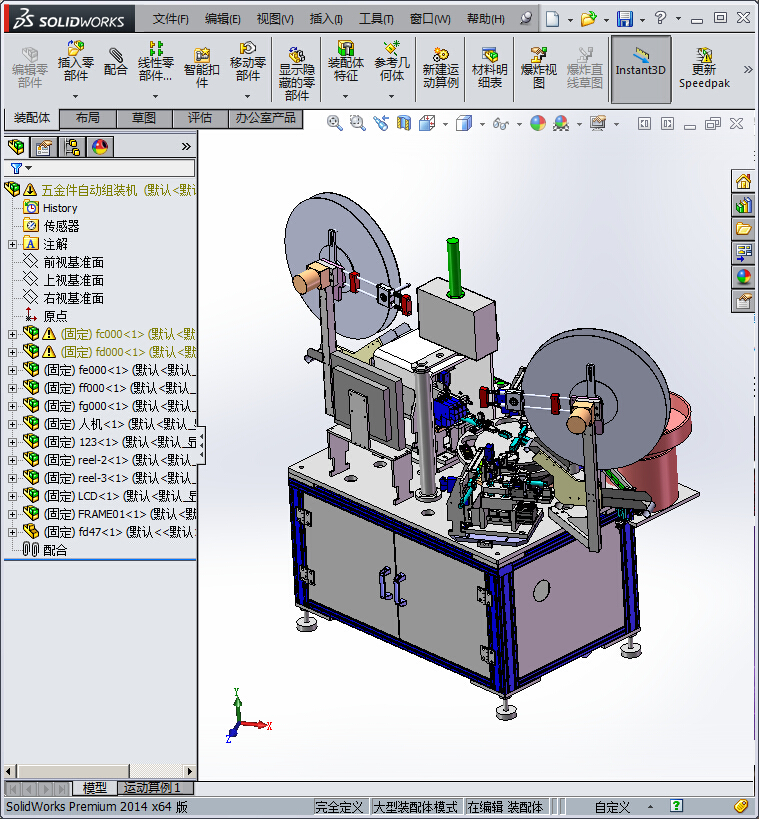Open Design Library icon in task pane
This screenshot has width=759, height=819.
(x=743, y=205)
